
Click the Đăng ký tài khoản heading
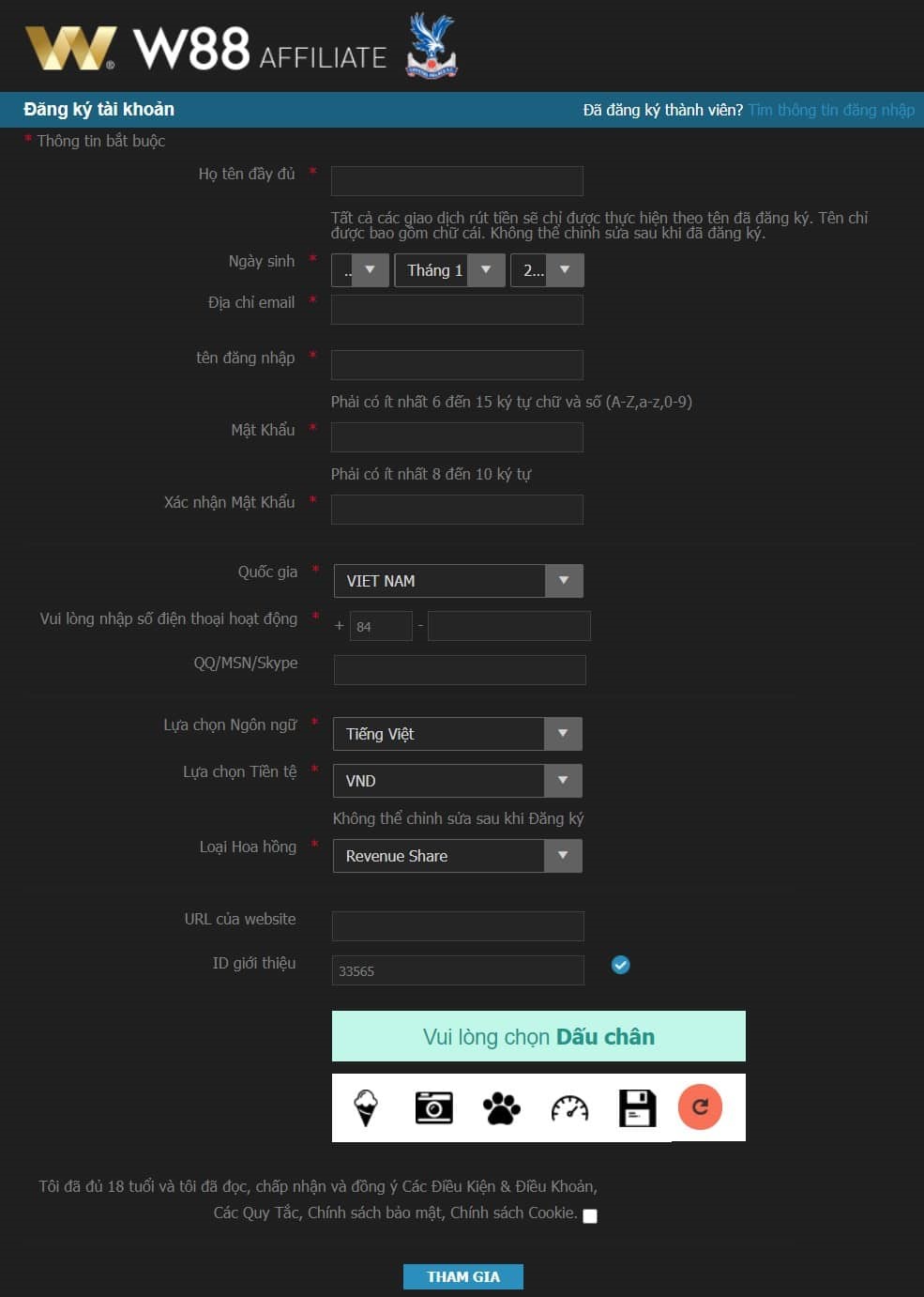pyautogui.click(x=99, y=109)
